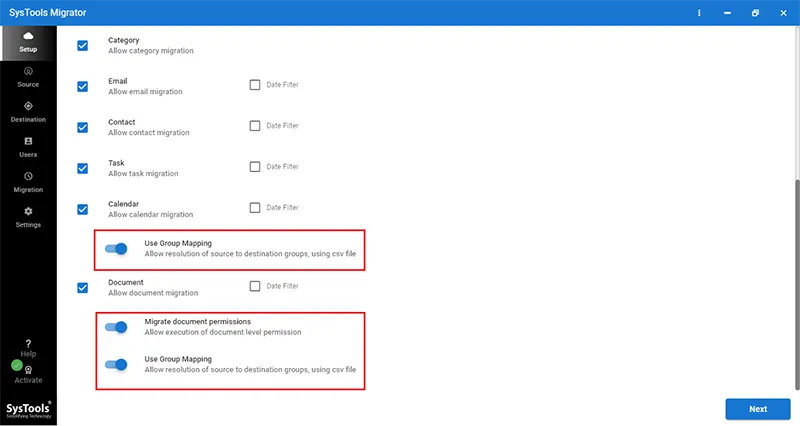Toggle Use Group Mapping under Calendar
Image resolution: width=800 pixels, height=426 pixels.
116,248
